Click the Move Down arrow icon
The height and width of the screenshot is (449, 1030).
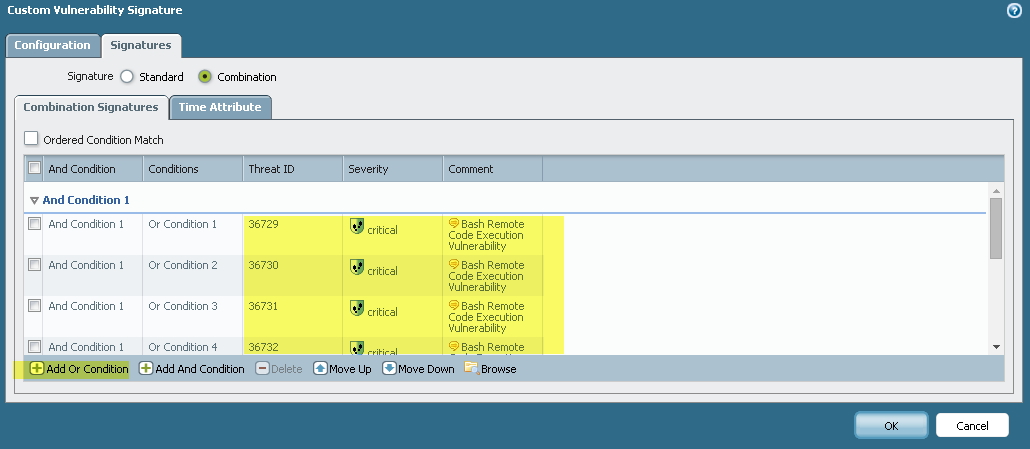[389, 369]
